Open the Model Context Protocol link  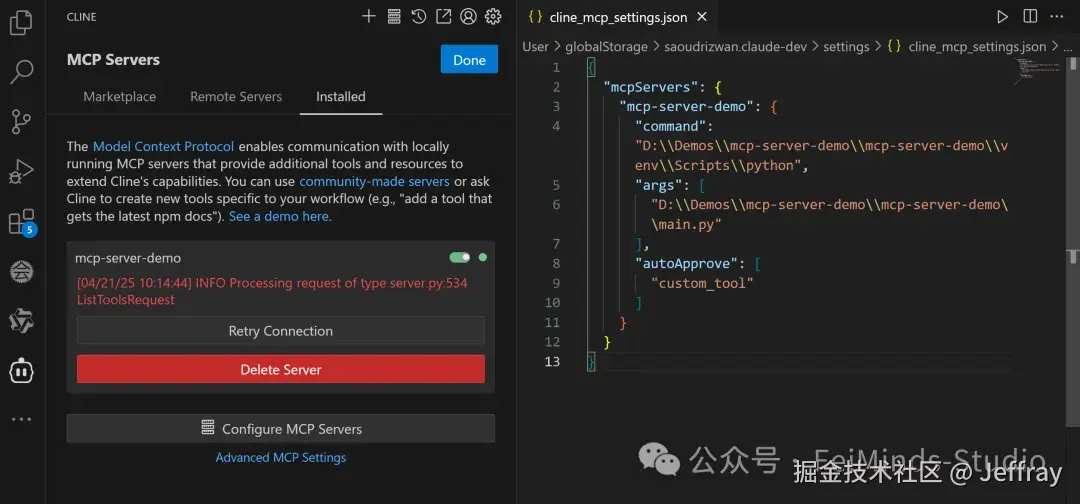(x=164, y=147)
